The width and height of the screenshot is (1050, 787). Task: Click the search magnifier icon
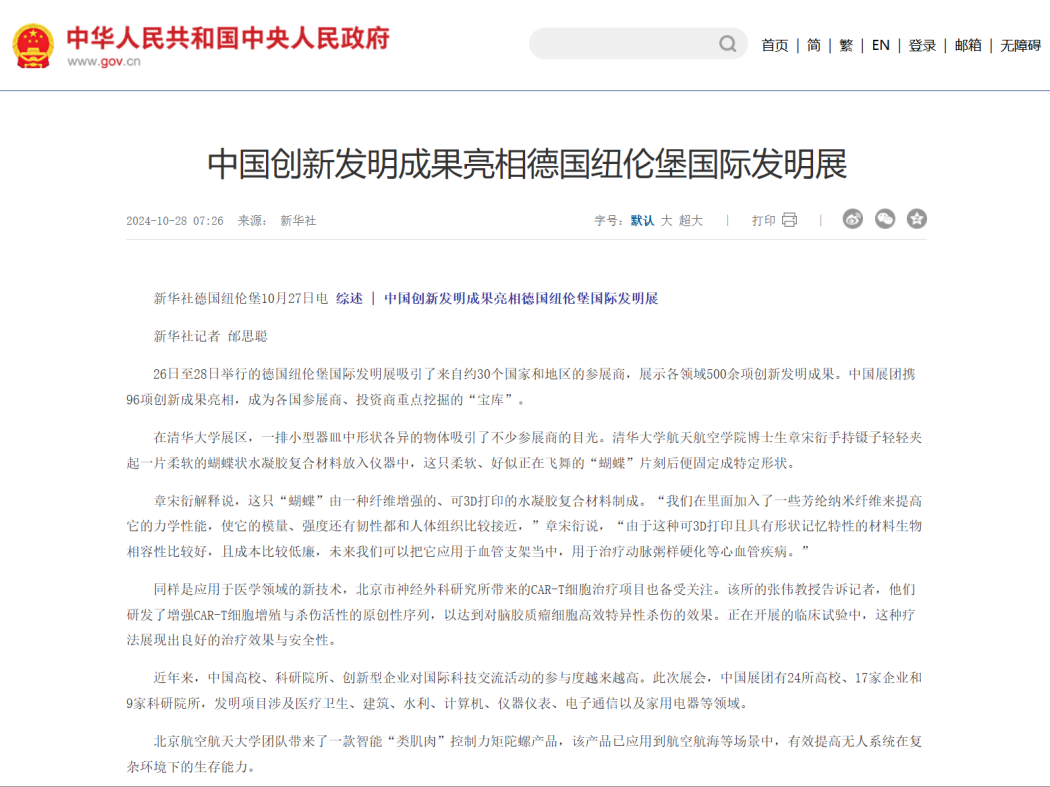click(x=727, y=43)
